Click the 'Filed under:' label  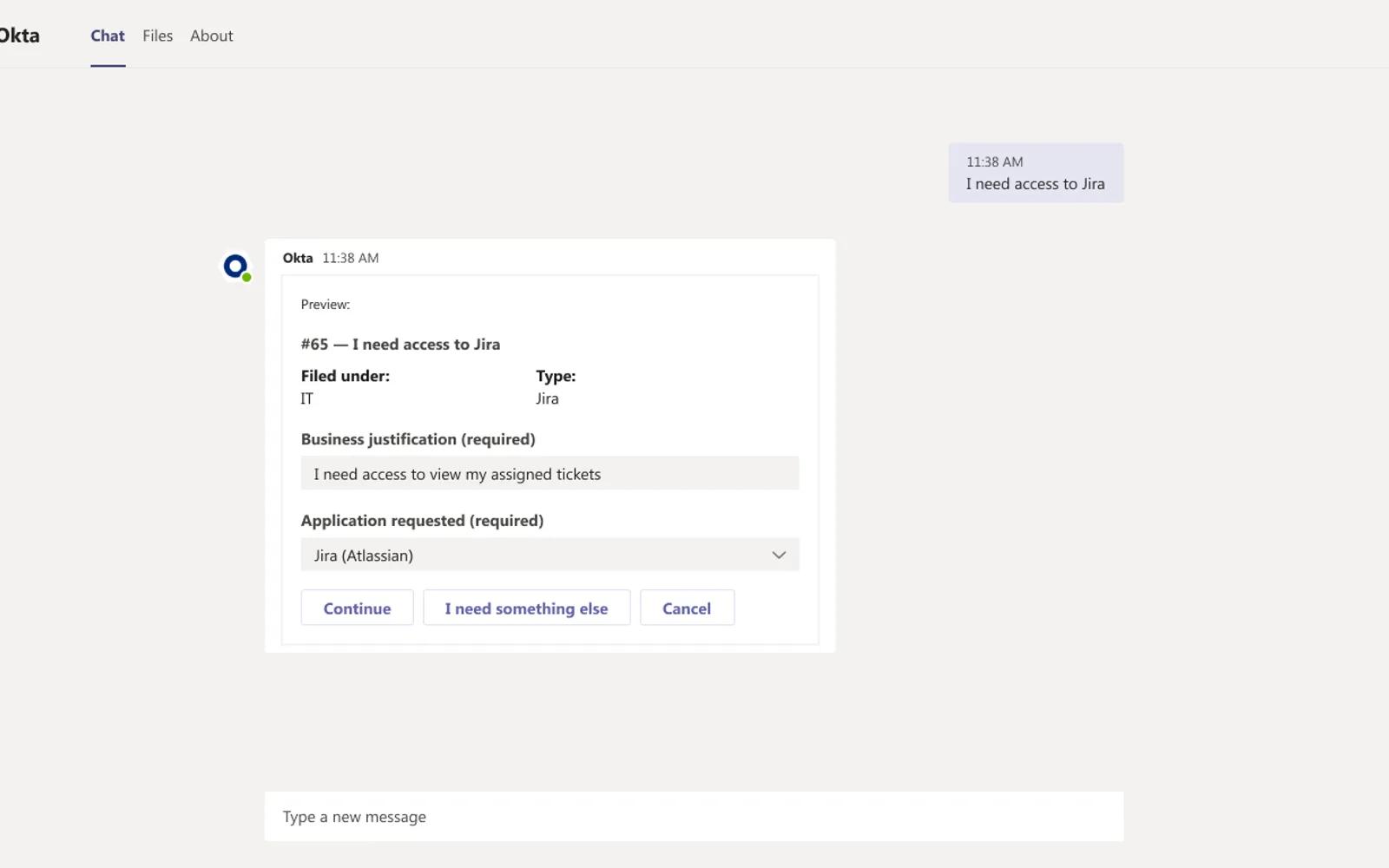[346, 376]
